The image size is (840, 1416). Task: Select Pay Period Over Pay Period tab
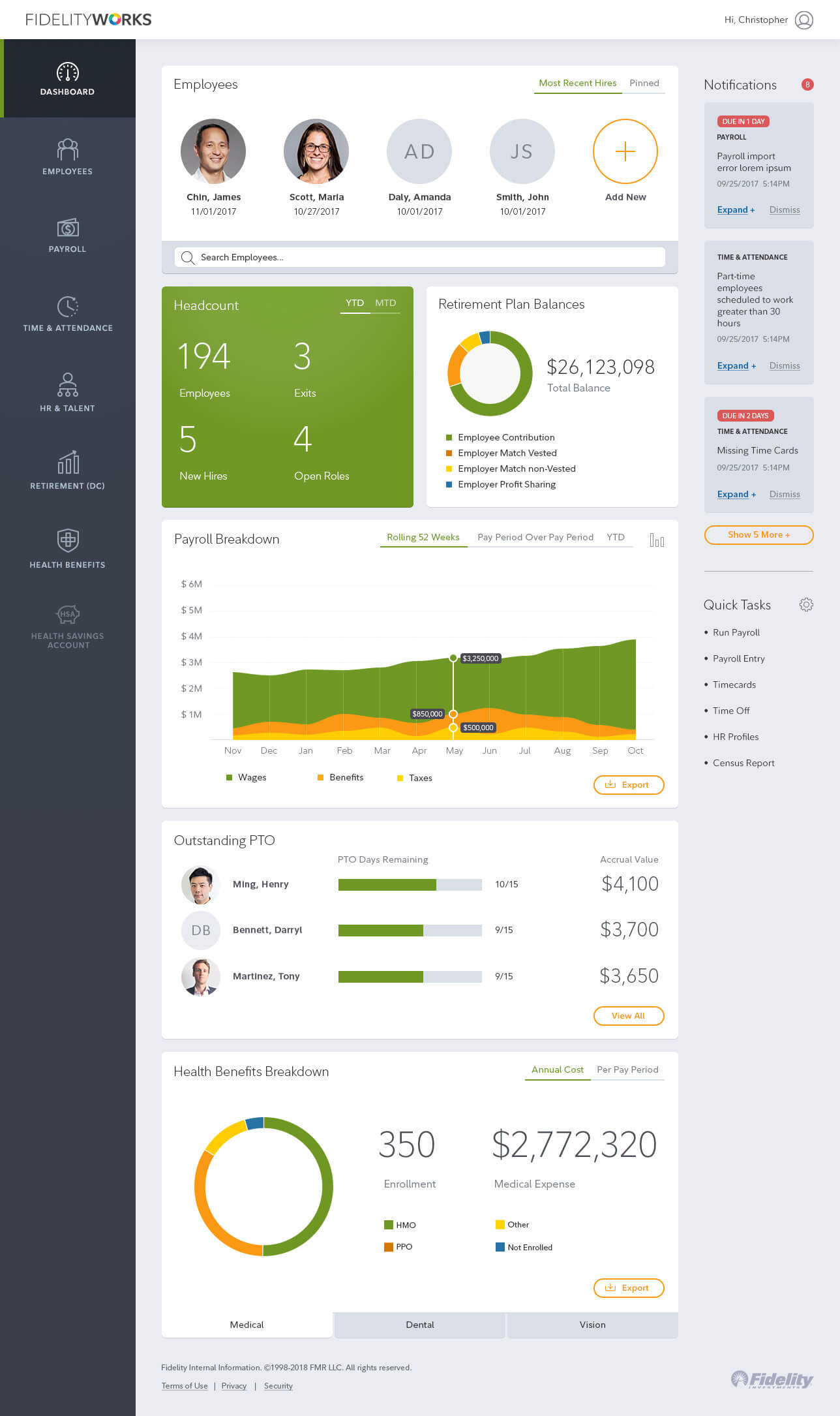[535, 537]
